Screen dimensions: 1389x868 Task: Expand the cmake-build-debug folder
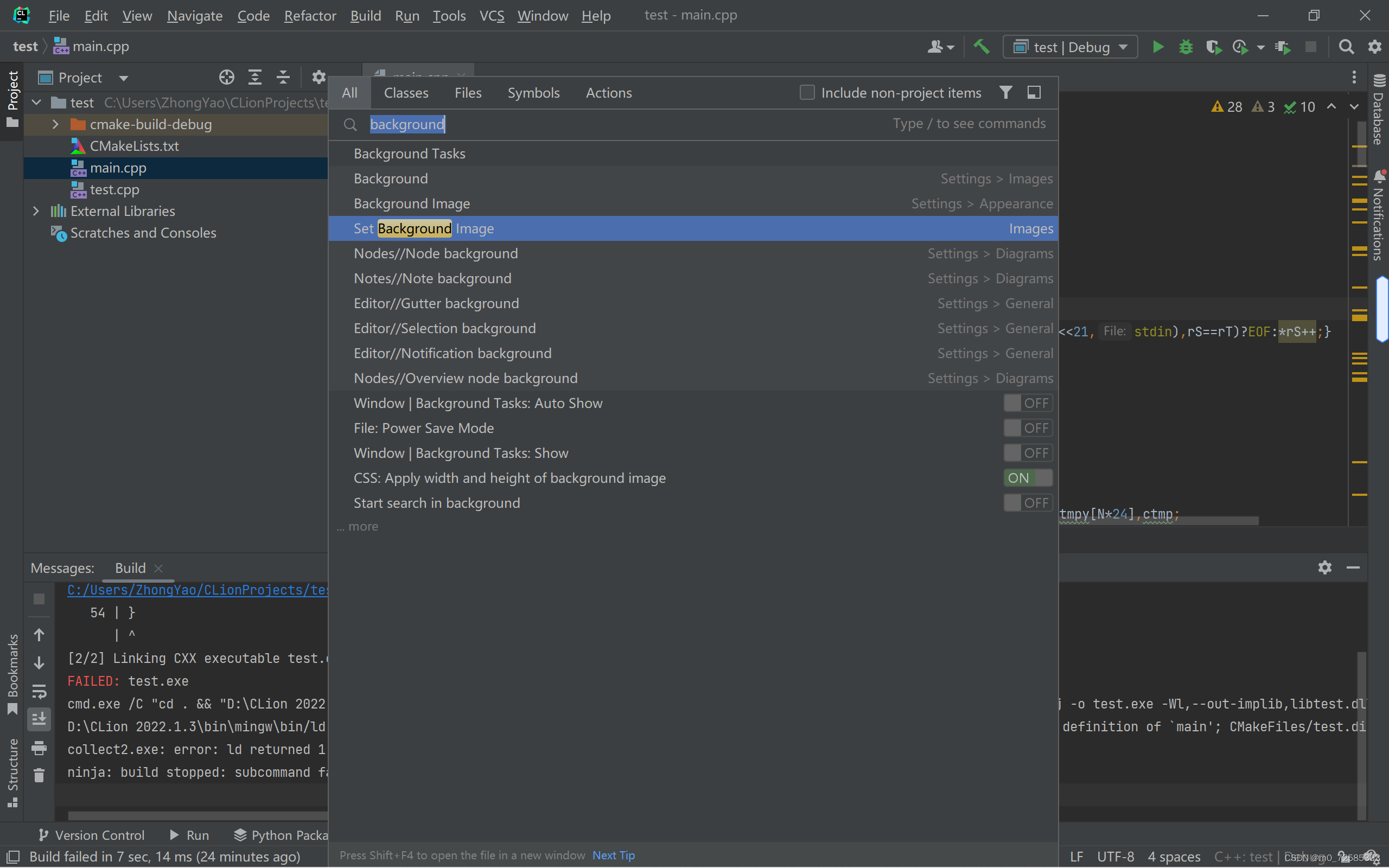tap(55, 125)
